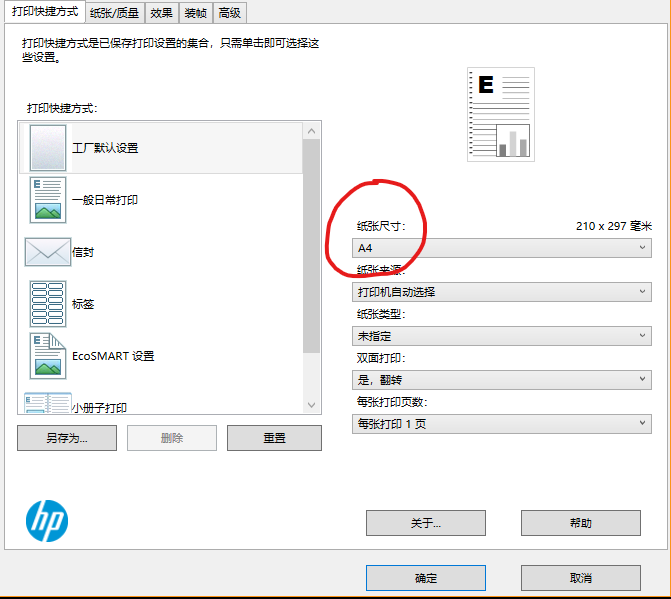Screen dimensions: 671x599
Task: Open the 纸张类型 dropdown
Action: tap(501, 336)
